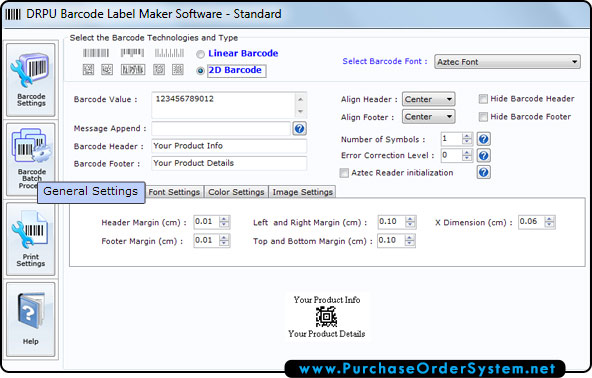The width and height of the screenshot is (592, 378).
Task: Click the first linear barcode sample icon
Action: click(x=96, y=53)
